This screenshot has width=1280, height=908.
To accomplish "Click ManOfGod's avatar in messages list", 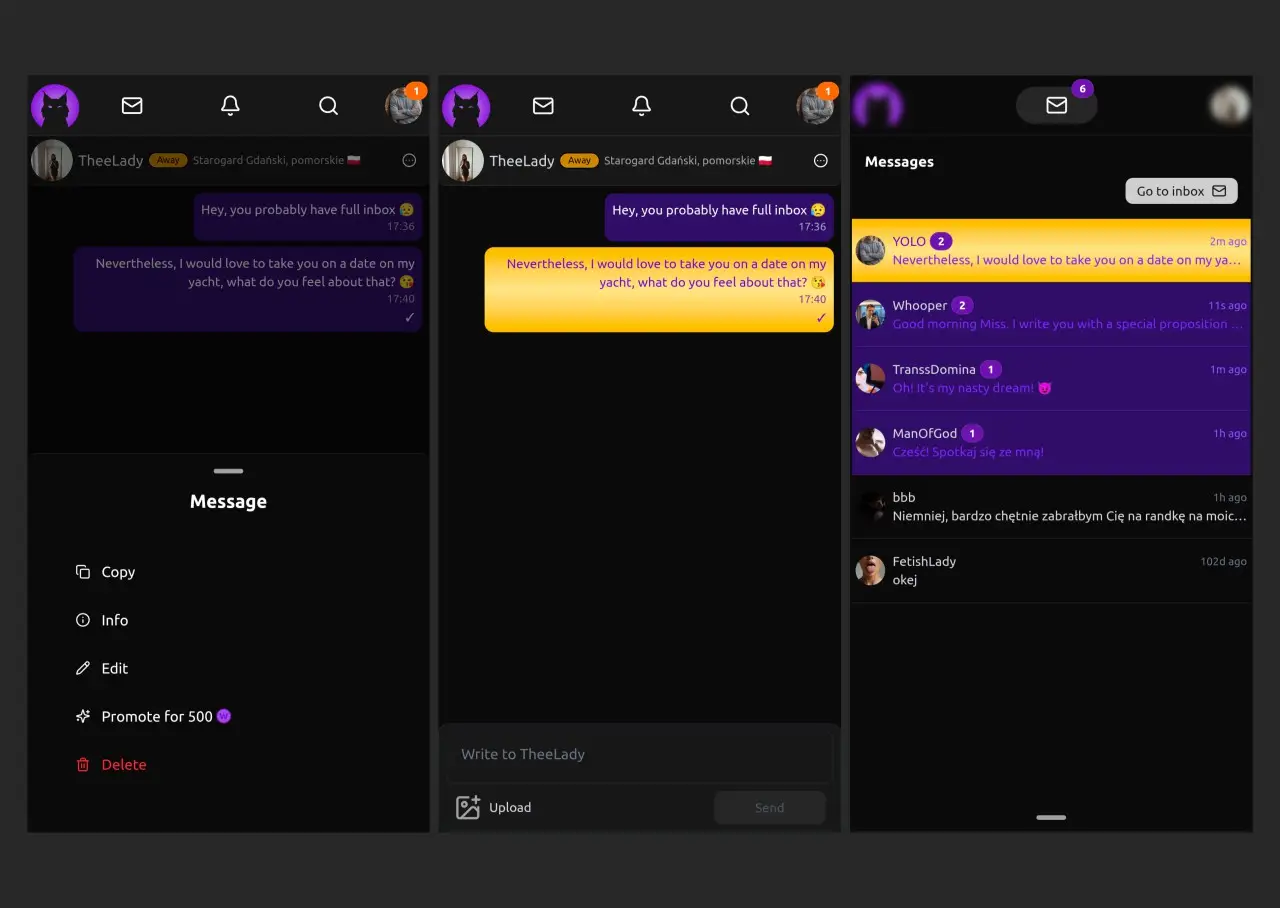I will [x=870, y=442].
